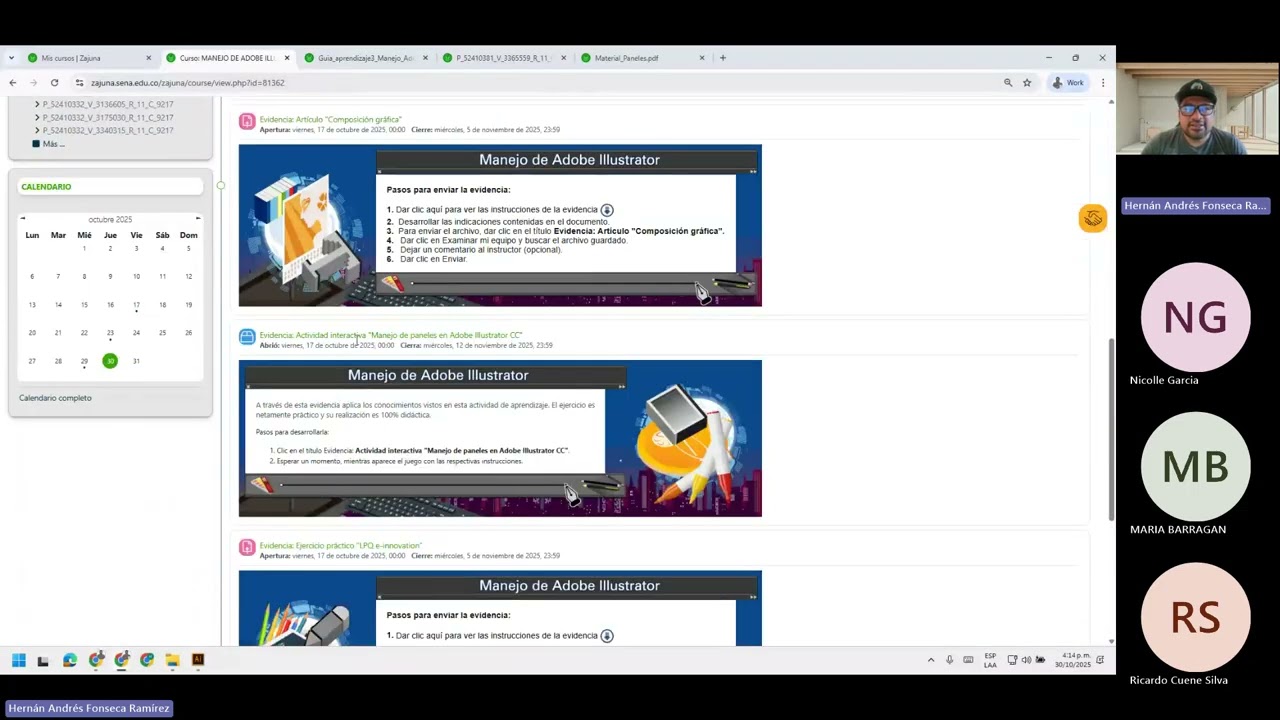
Task: Bookmark this page with the star icon
Action: point(1027,83)
